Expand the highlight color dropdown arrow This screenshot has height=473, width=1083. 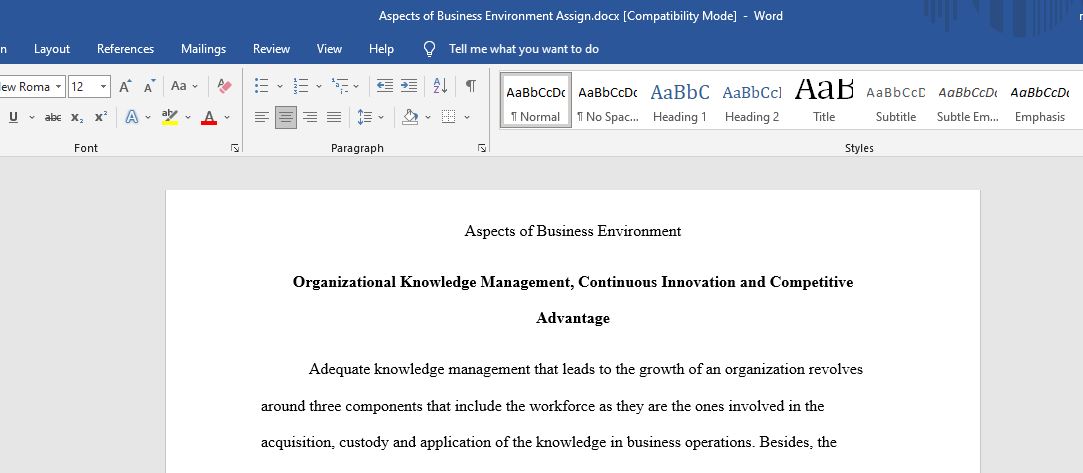[188, 117]
